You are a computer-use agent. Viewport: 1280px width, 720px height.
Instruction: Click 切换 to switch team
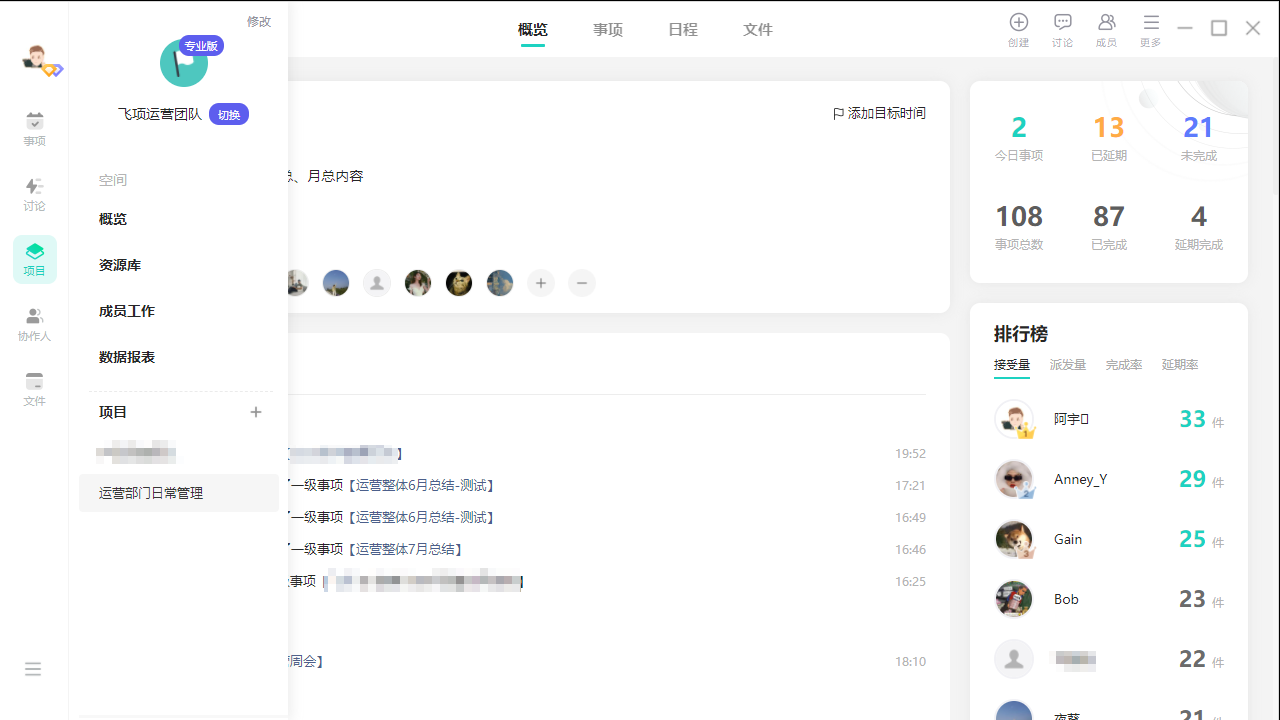(x=229, y=115)
